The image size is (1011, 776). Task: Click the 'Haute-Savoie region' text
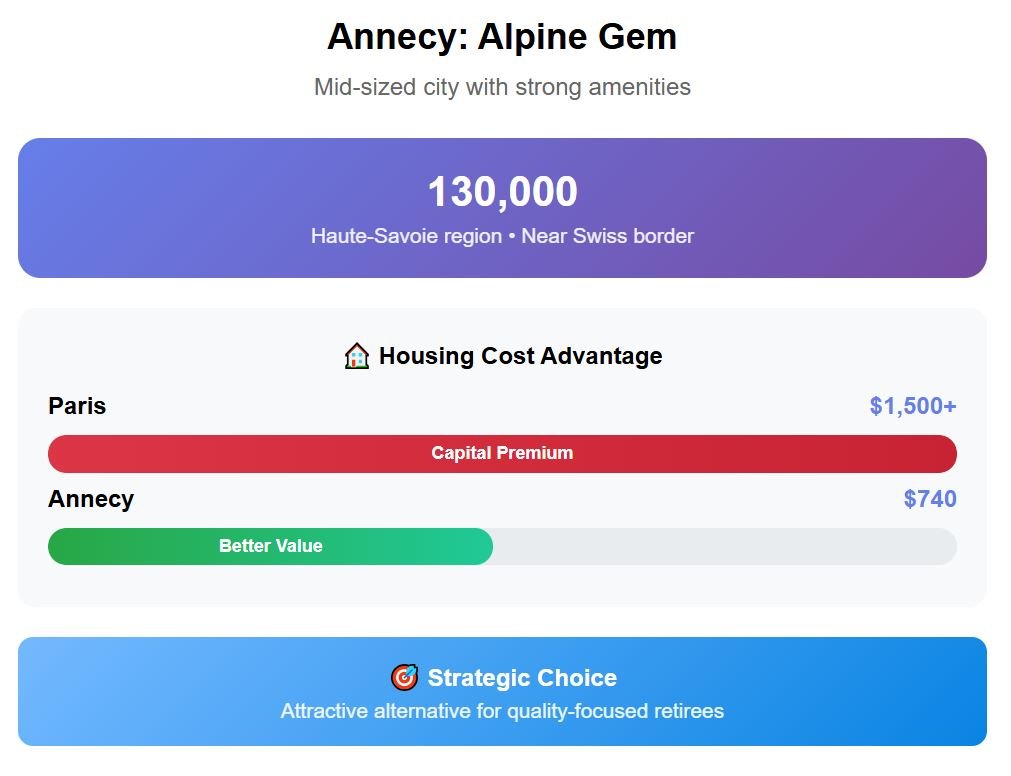click(x=406, y=236)
